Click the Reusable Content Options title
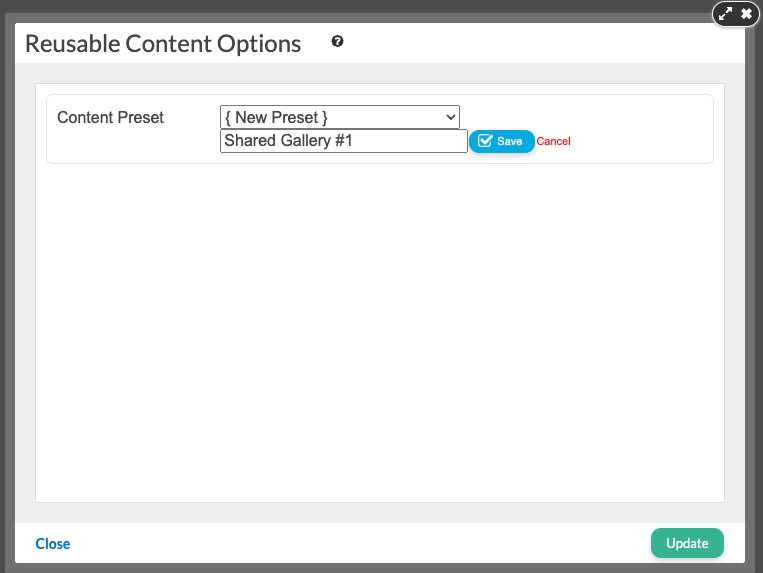Image resolution: width=763 pixels, height=573 pixels. (x=163, y=44)
